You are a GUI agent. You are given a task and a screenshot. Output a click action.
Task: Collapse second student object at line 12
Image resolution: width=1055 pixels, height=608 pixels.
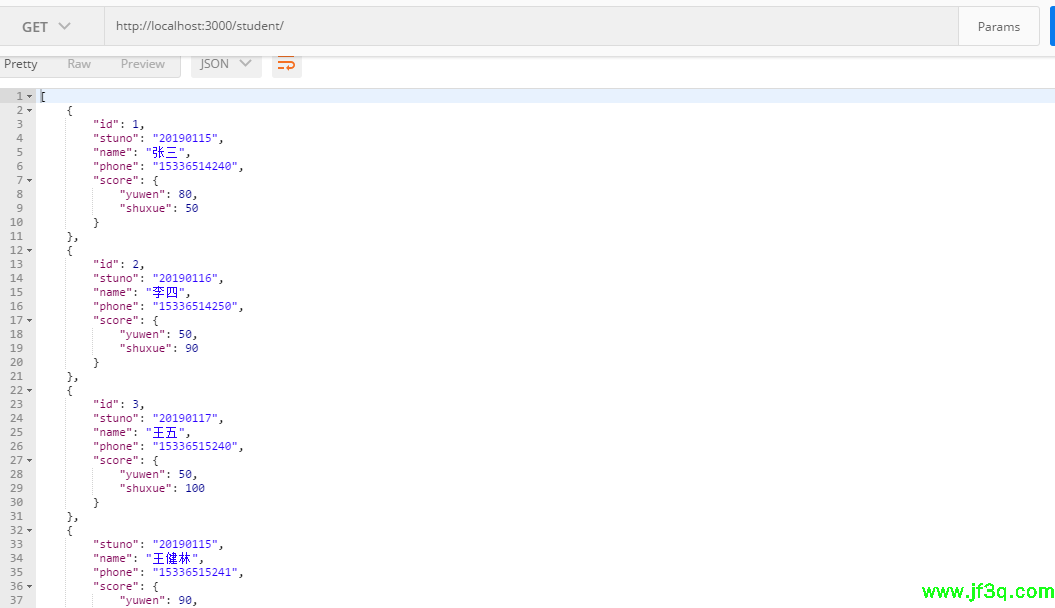click(30, 250)
